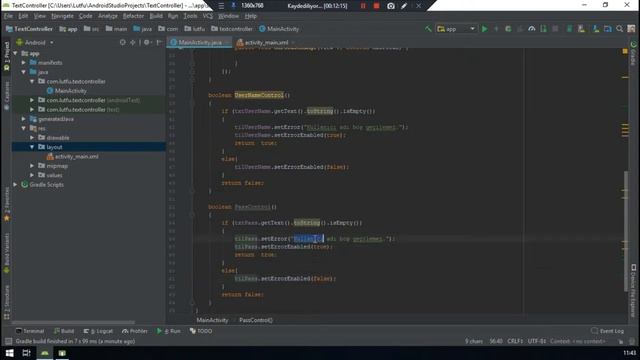Switch to the activity_main.xml editor tab
Image resolution: width=640 pixels, height=360 pixels.
coord(266,42)
